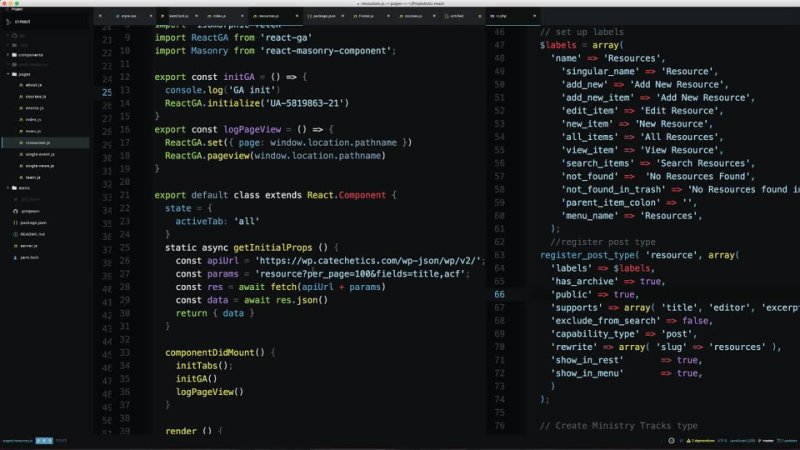Image resolution: width=800 pixels, height=450 pixels.
Task: Click the pages folder icon
Action: (x=14, y=74)
